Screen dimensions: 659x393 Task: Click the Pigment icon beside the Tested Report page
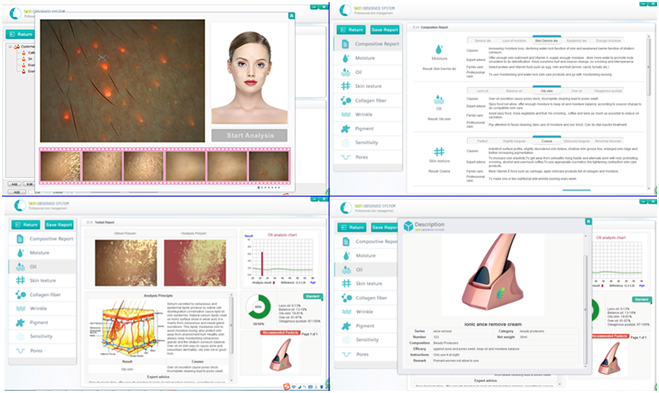point(20,322)
